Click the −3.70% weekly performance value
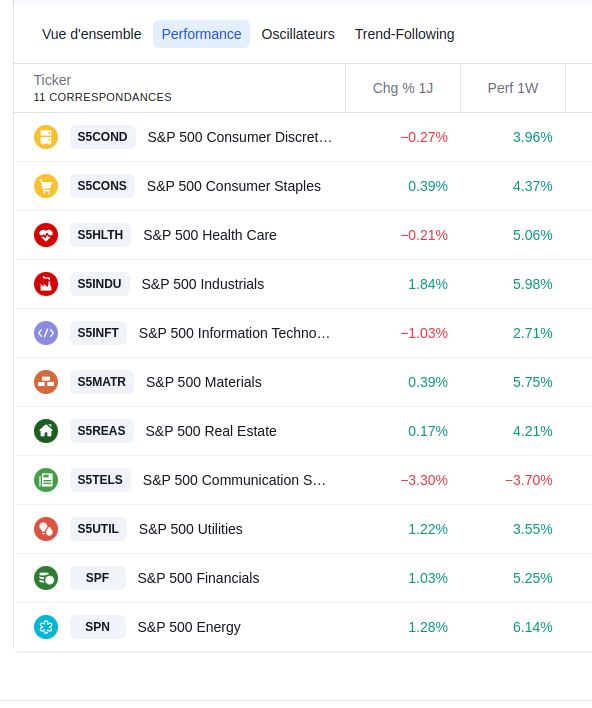This screenshot has height=708, width=592. tap(529, 480)
